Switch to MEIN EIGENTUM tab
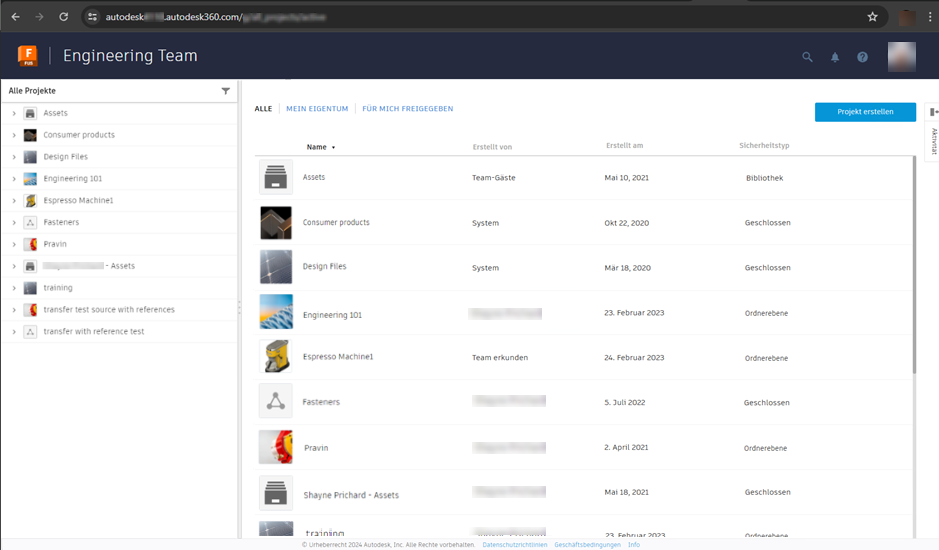 (317, 108)
